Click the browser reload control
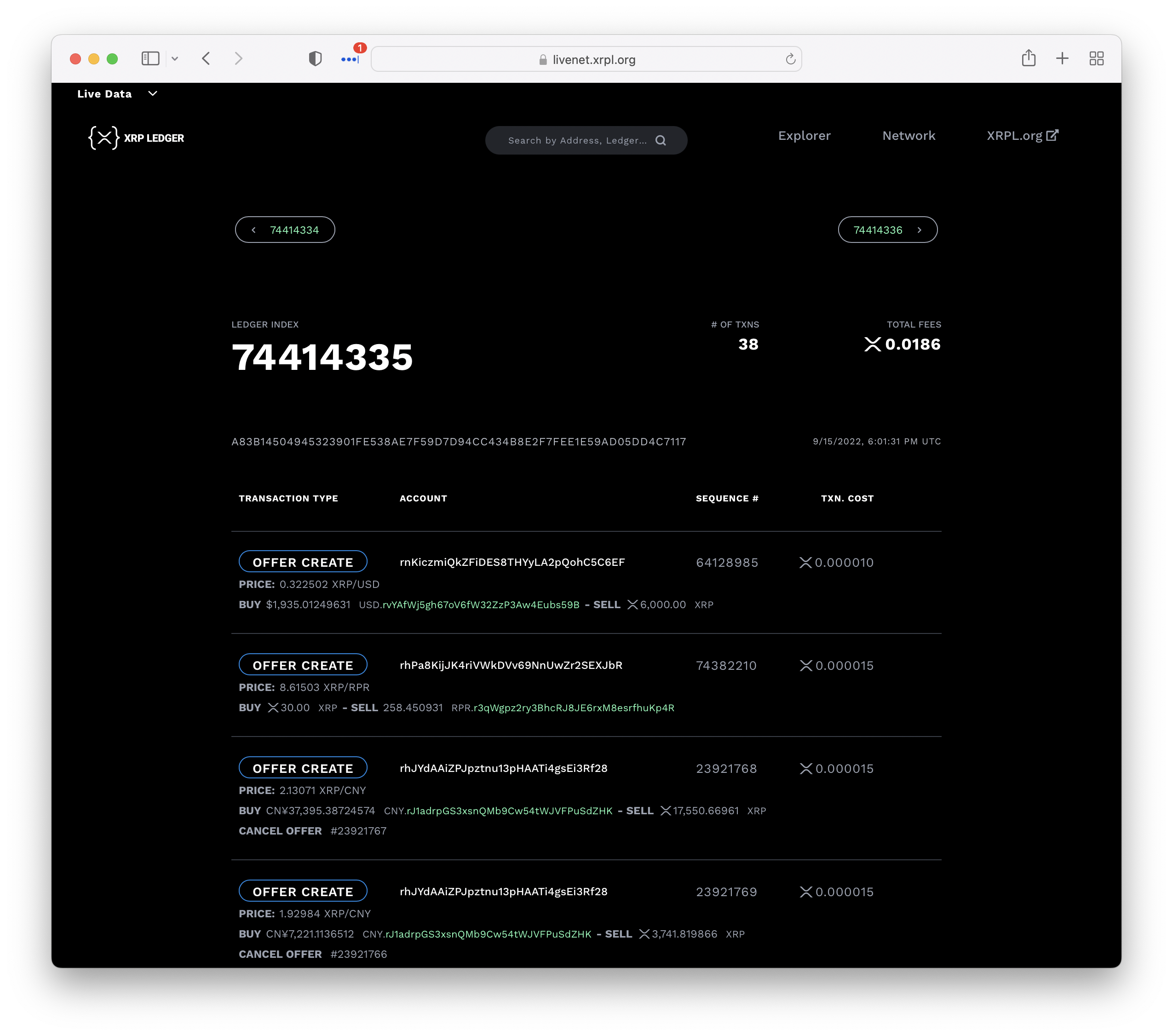1173x1036 pixels. pyautogui.click(x=790, y=58)
